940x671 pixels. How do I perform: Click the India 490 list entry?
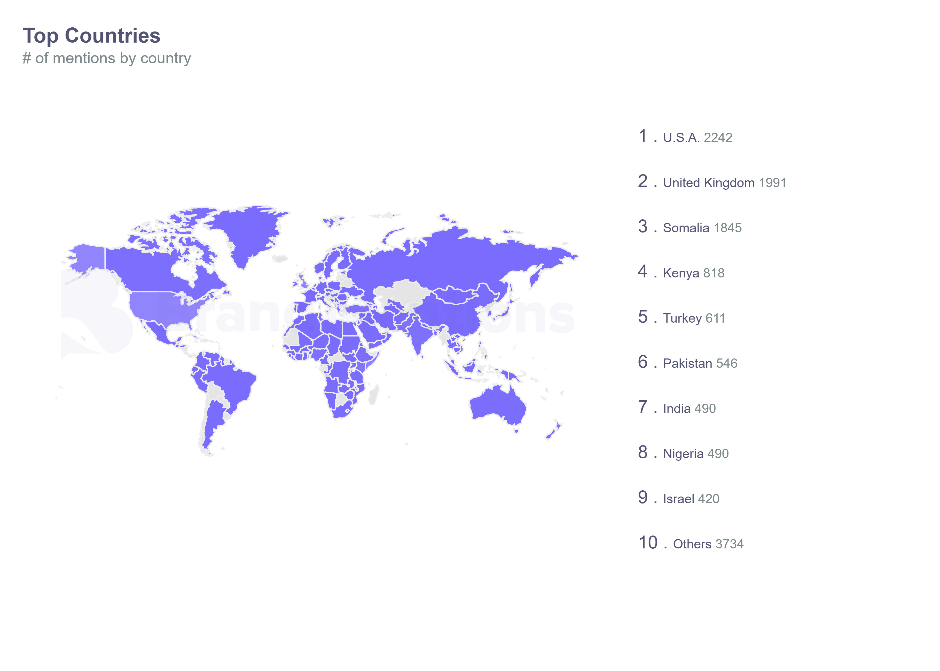point(689,408)
